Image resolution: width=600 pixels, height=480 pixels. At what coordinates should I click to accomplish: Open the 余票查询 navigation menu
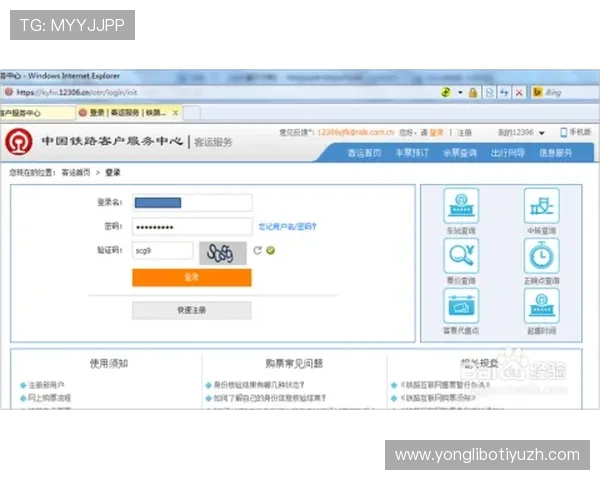(460, 153)
